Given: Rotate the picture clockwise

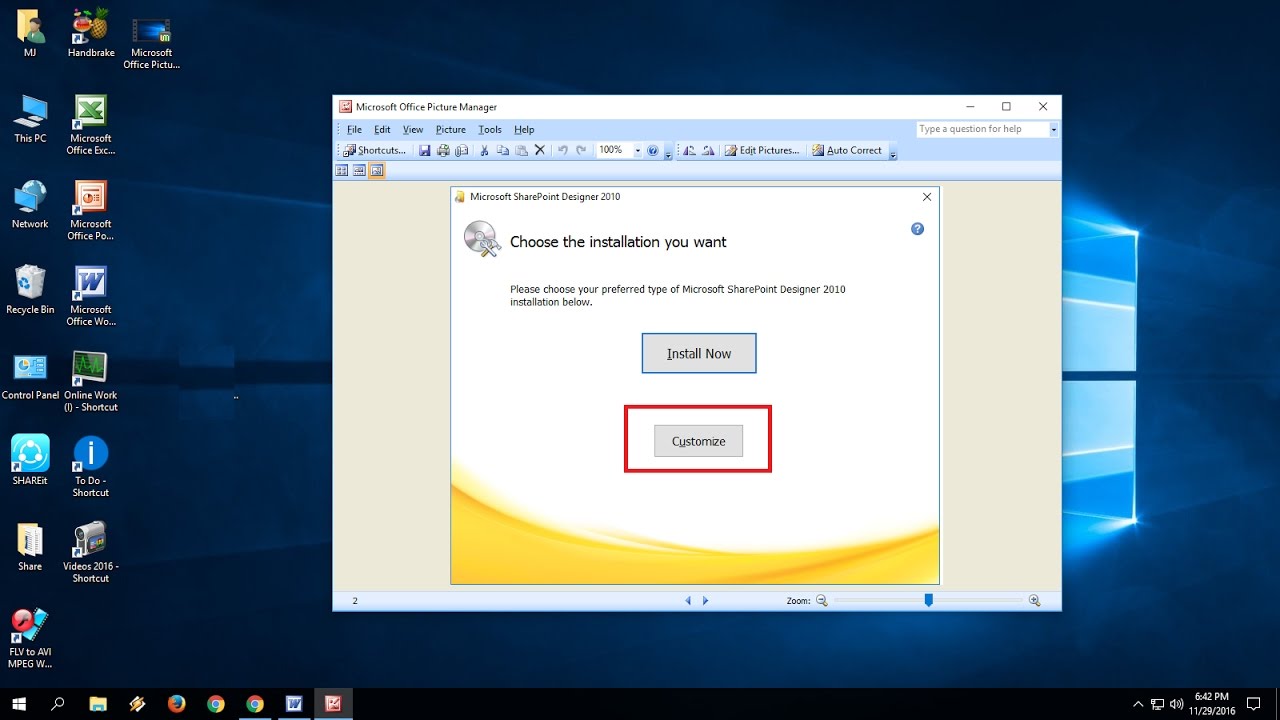Looking at the screenshot, I should click(706, 150).
